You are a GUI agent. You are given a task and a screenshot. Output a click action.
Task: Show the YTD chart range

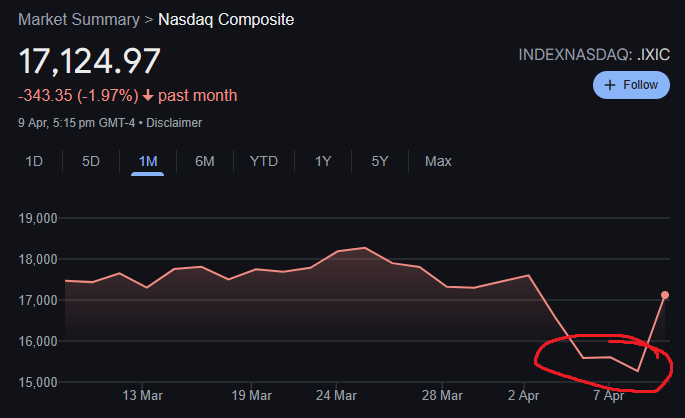[x=264, y=161]
